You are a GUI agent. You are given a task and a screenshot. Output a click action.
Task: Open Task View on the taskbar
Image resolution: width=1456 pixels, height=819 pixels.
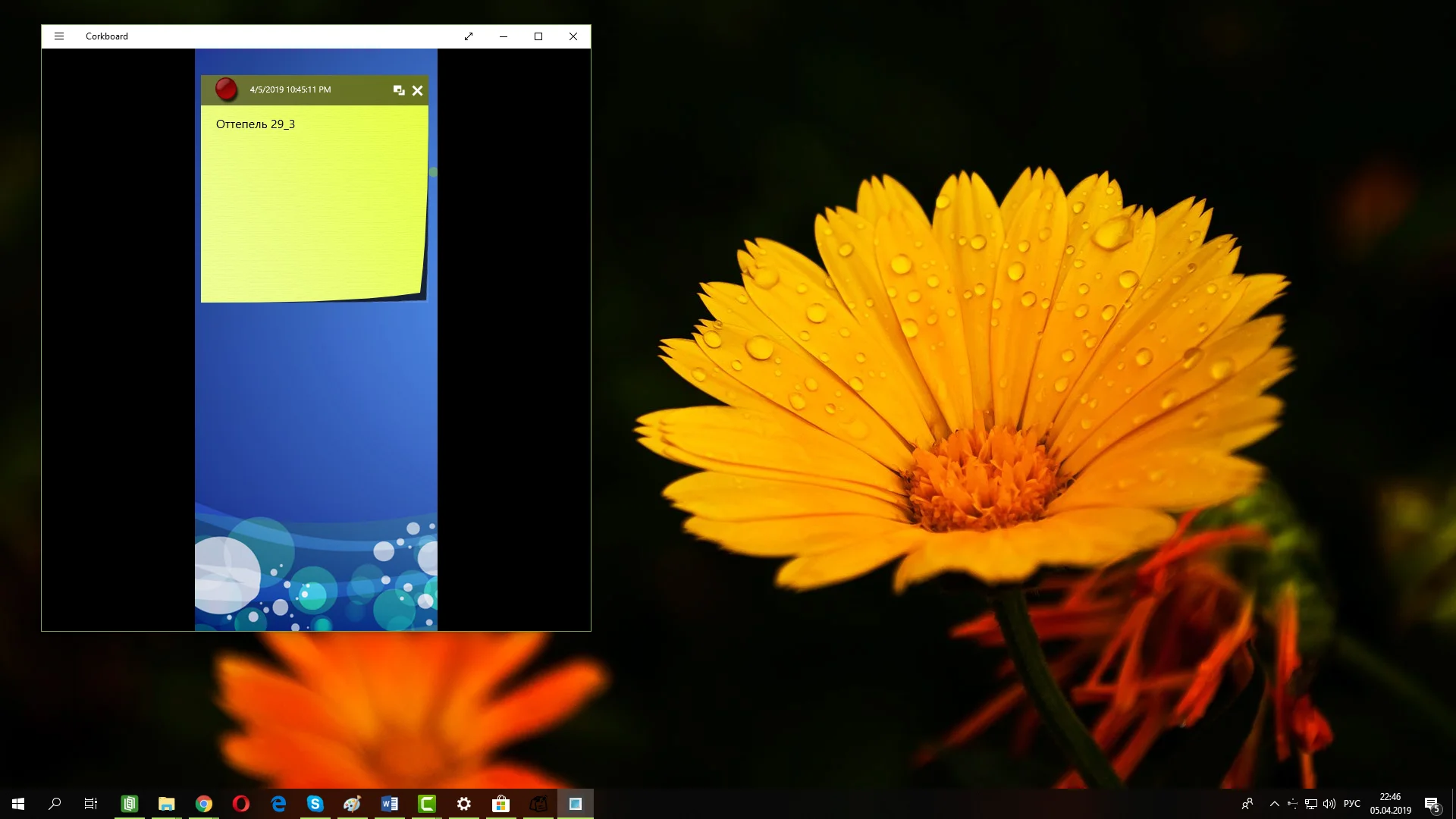point(91,804)
